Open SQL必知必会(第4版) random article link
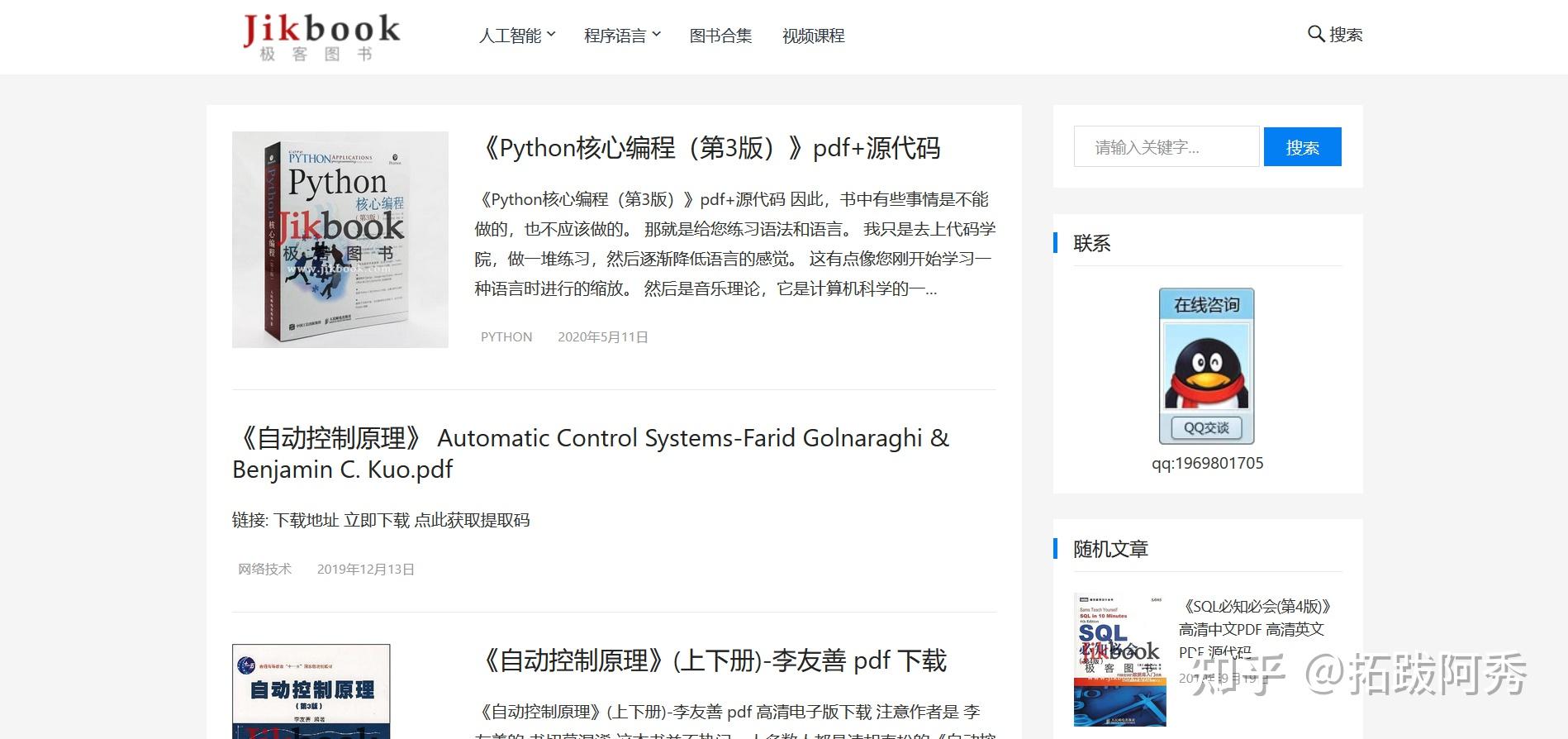 1255,629
